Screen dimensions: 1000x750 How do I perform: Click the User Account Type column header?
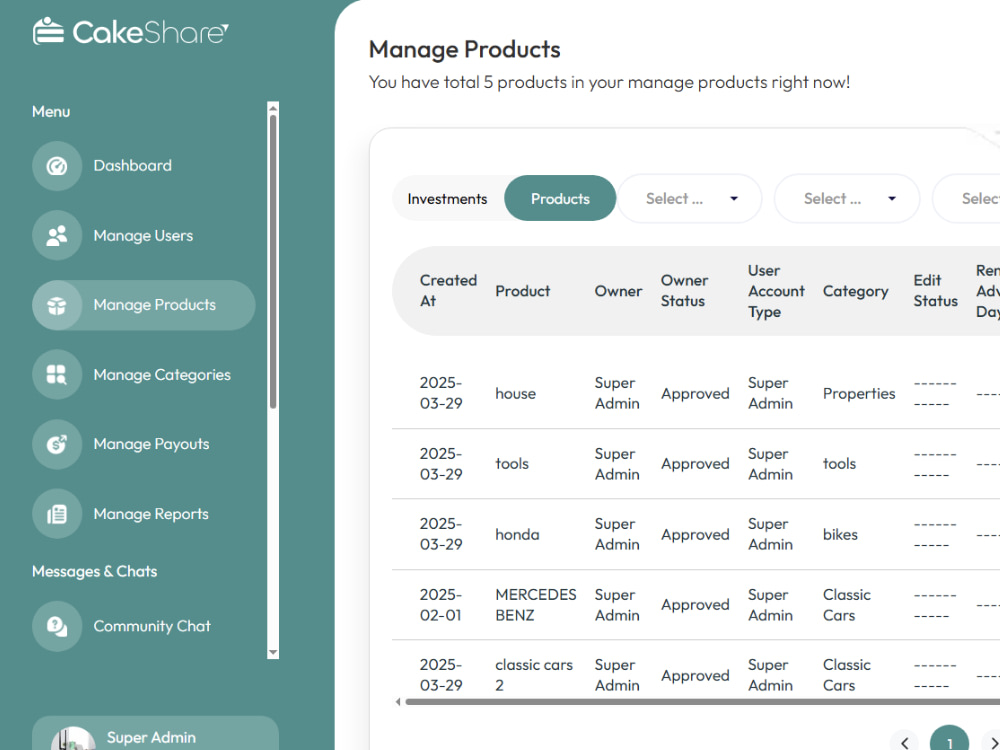[x=776, y=291]
